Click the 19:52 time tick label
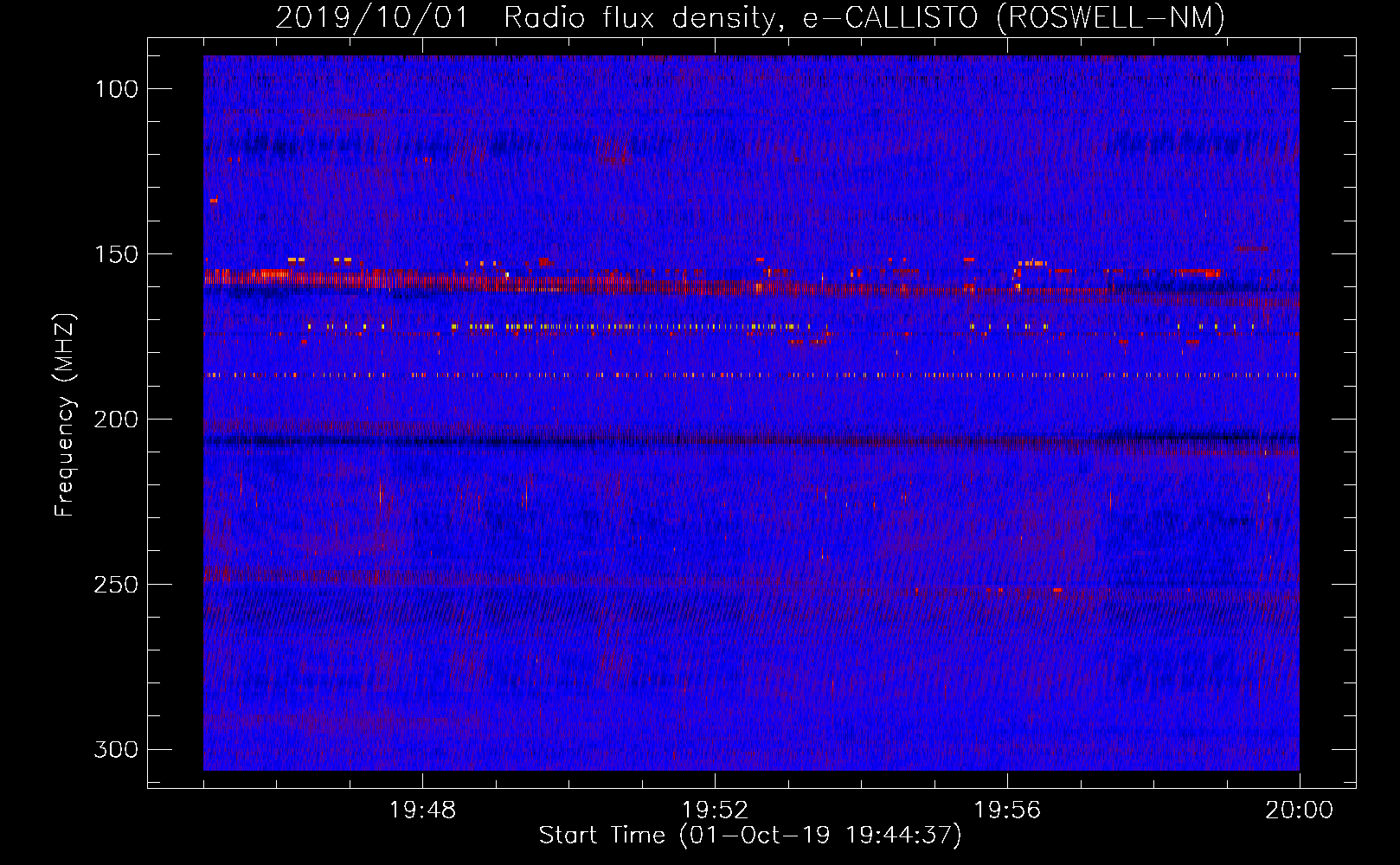 pos(715,811)
